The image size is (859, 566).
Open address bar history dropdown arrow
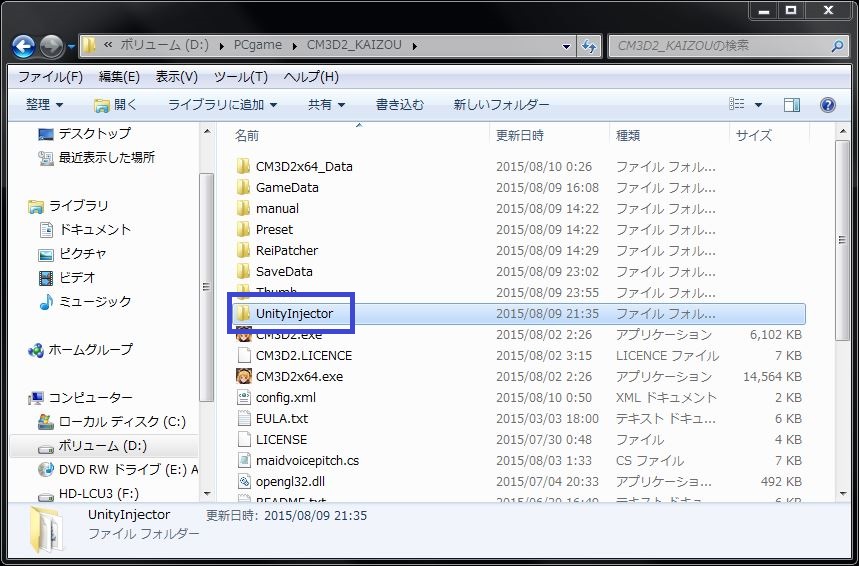[566, 47]
